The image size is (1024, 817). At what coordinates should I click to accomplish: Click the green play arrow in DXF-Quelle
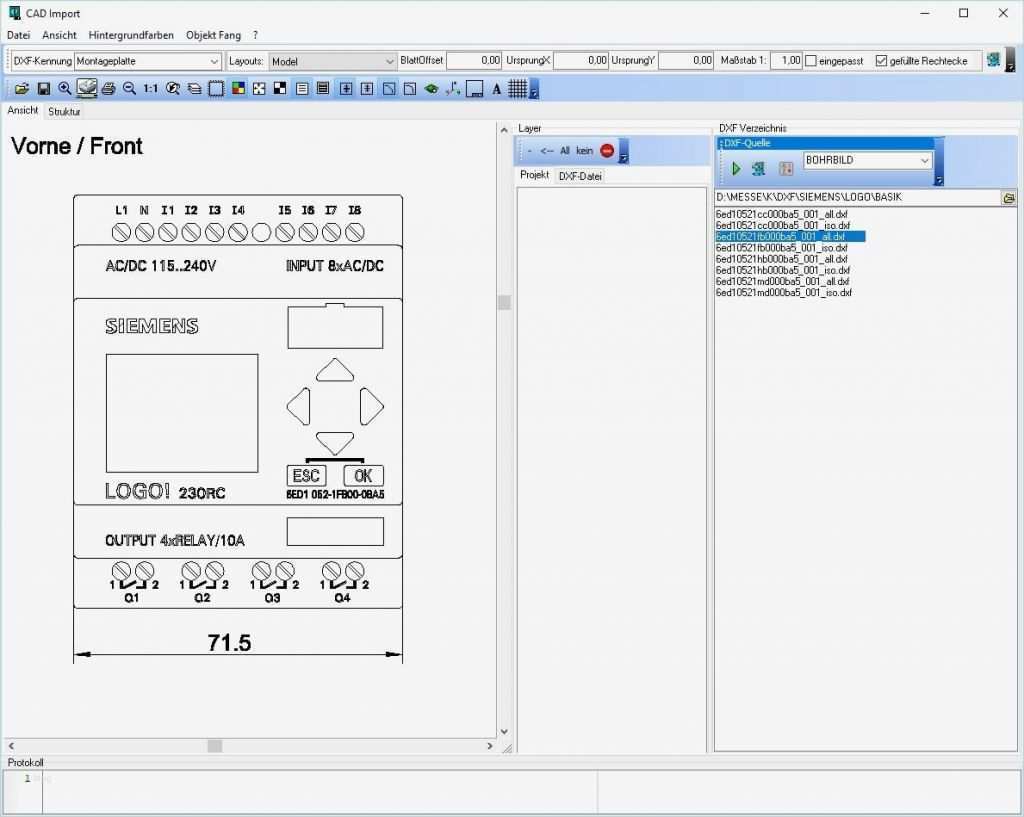(736, 168)
